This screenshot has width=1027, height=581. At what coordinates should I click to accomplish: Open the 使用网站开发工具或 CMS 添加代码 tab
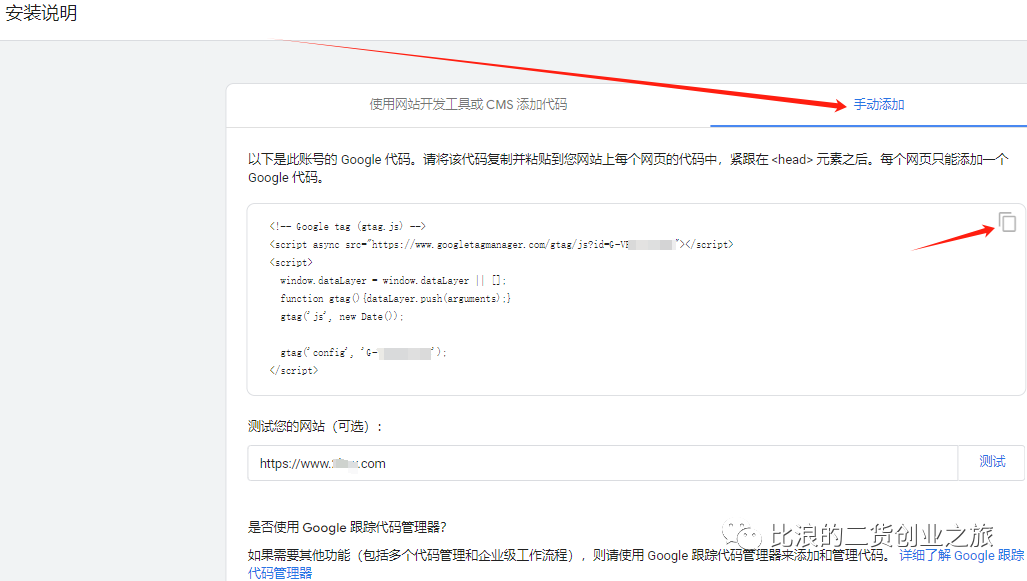468,105
